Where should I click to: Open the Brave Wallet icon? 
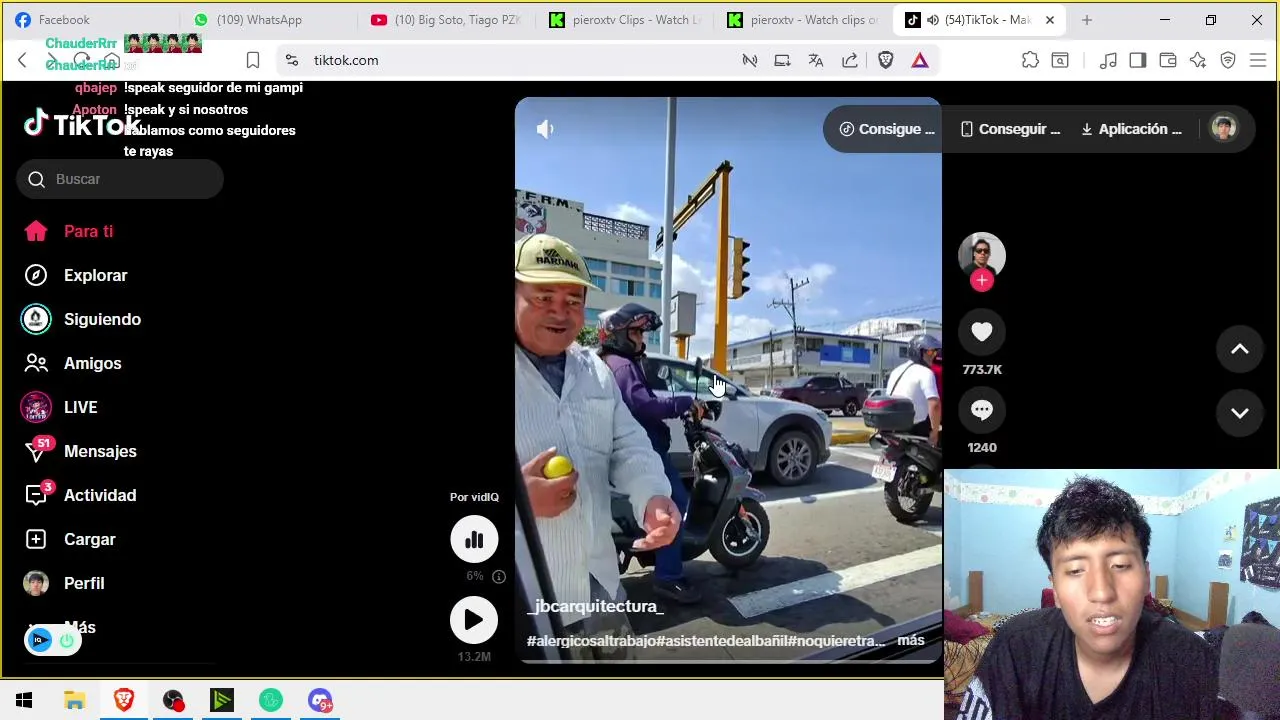pyautogui.click(x=1168, y=60)
